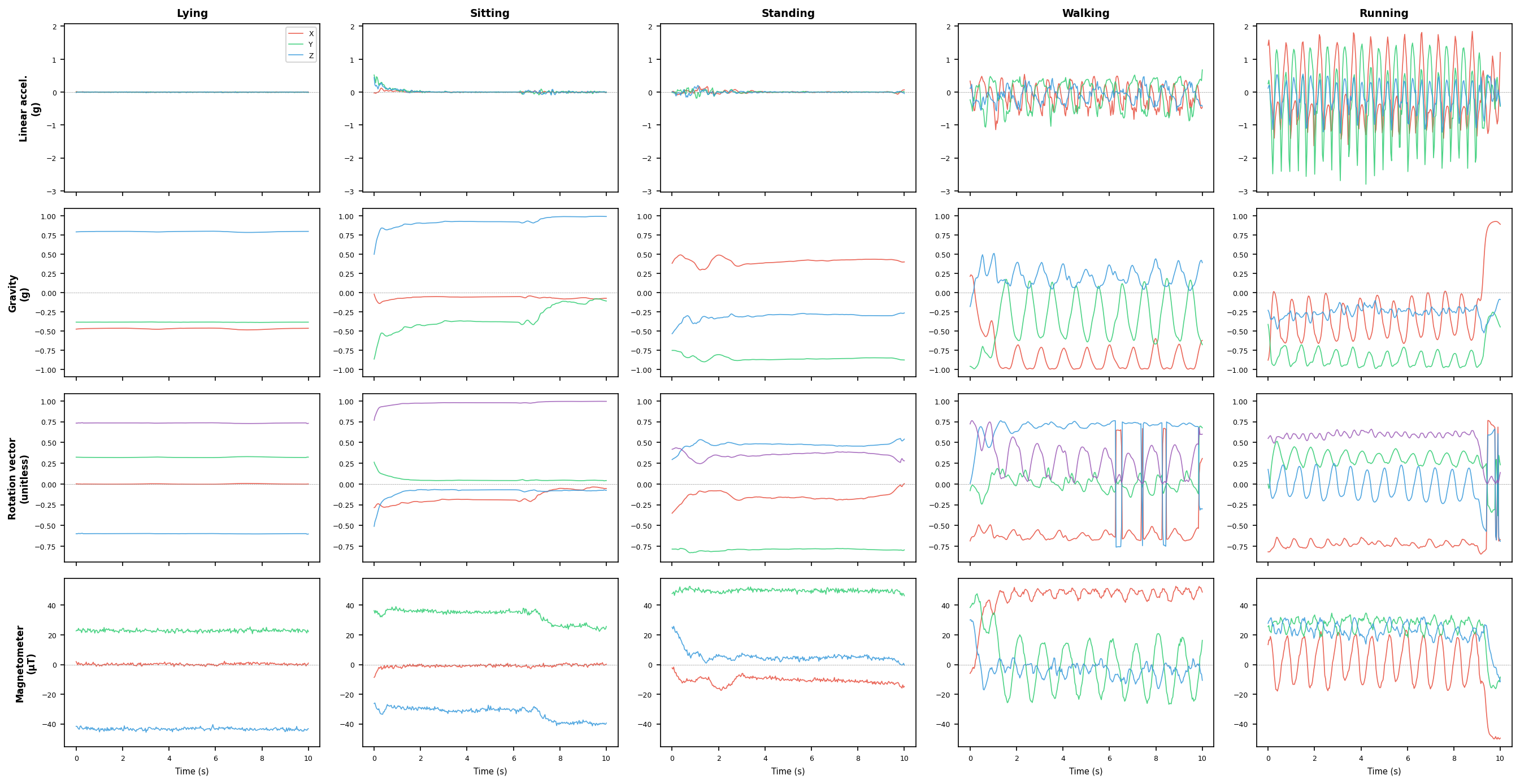Click the Running column title

1384,13
